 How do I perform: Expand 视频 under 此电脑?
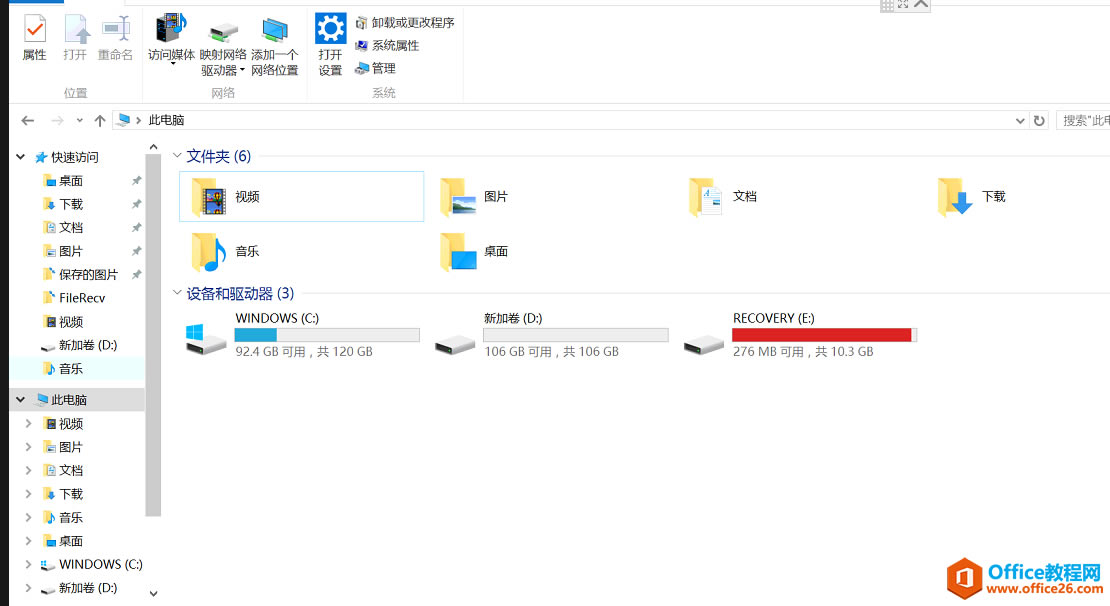[28, 423]
